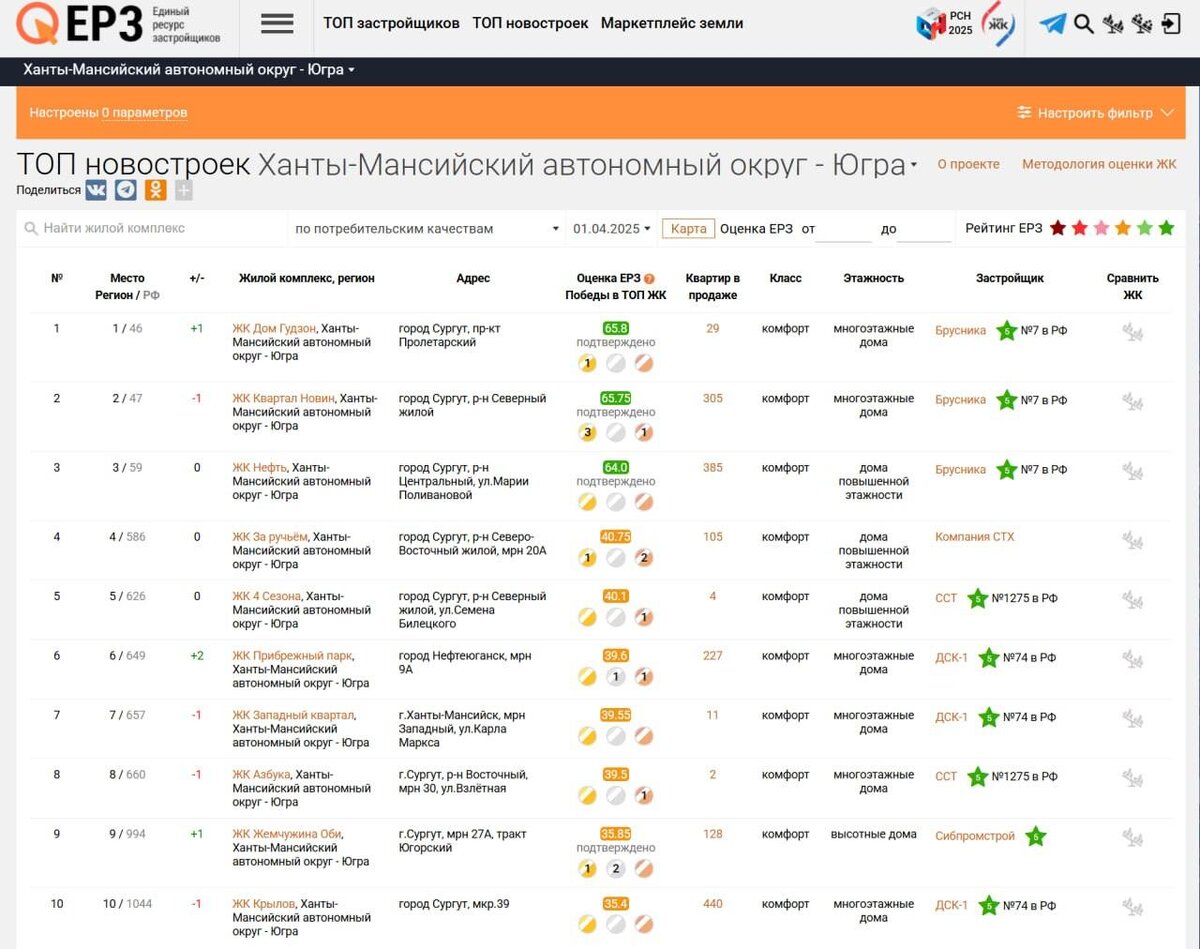Focus the Найти жилой комплекс search field
The image size is (1200, 949).
152,229
